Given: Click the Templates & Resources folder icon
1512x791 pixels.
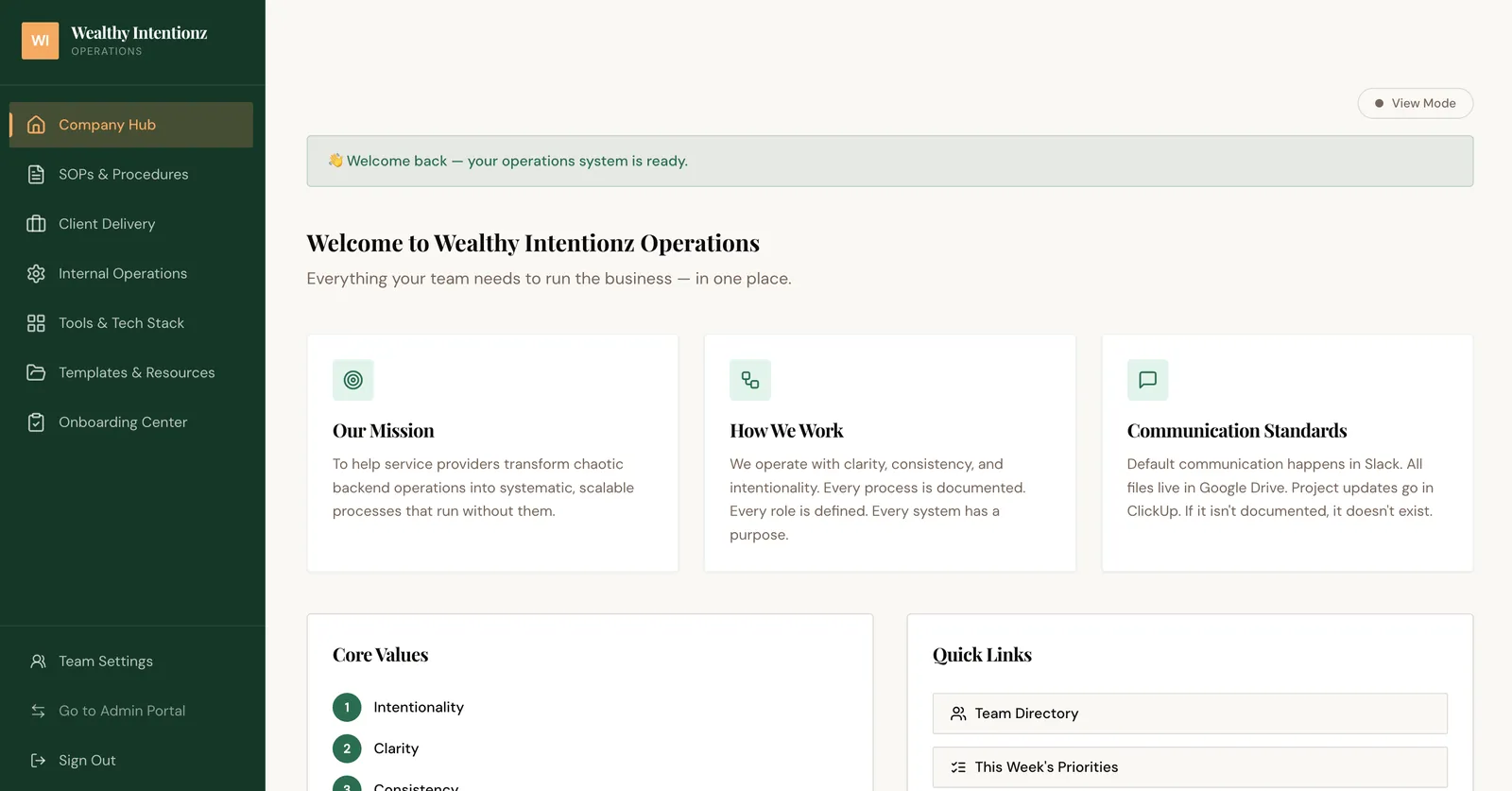Looking at the screenshot, I should pyautogui.click(x=36, y=372).
